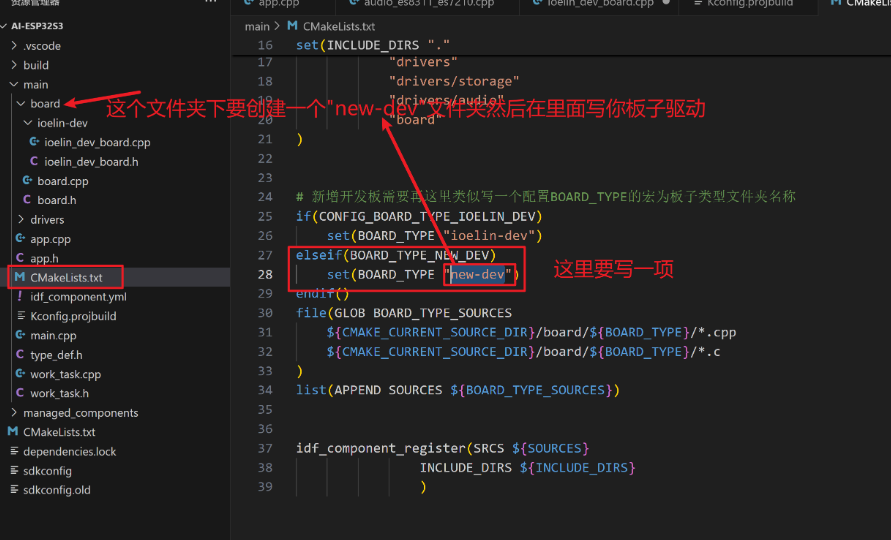Click file icon beside sdkconfig.old

pyautogui.click(x=14, y=489)
